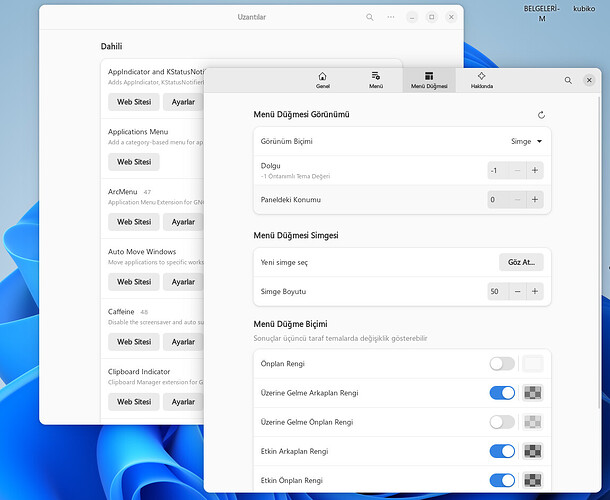Open Görünüm Biçimi dropdown showing Simge
This screenshot has width=610, height=500.
point(526,141)
